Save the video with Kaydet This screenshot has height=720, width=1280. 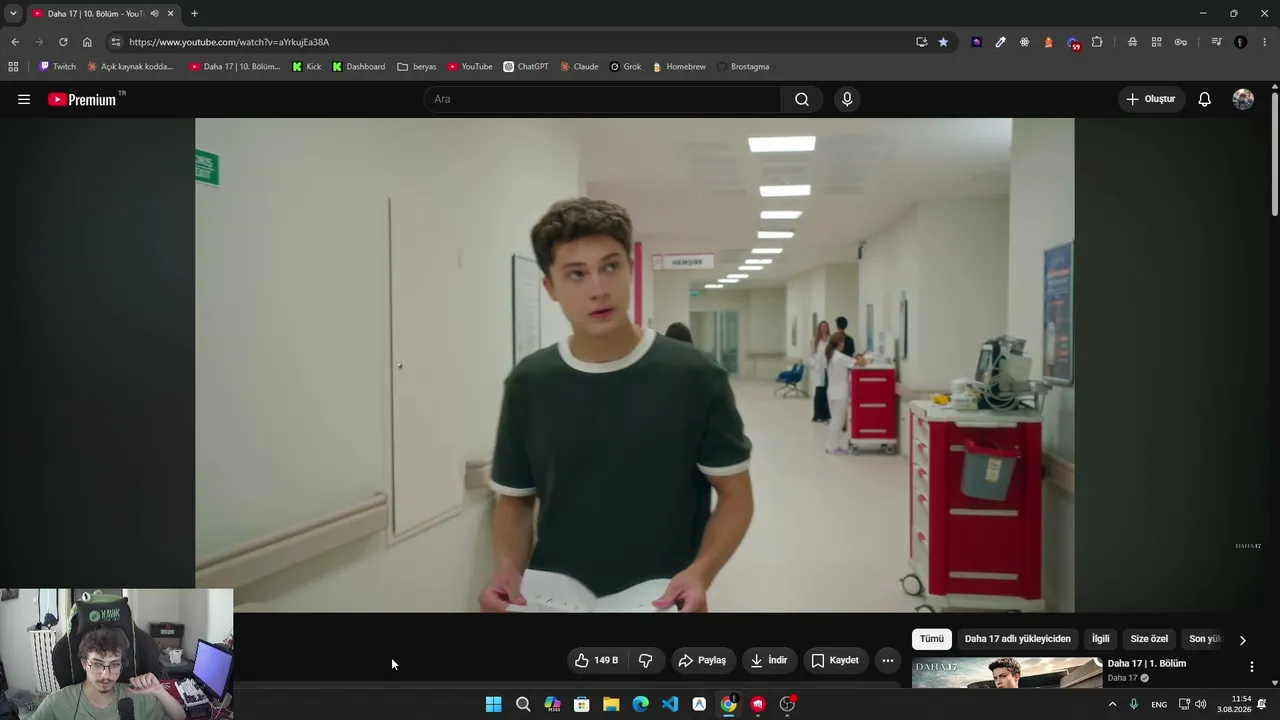click(835, 660)
